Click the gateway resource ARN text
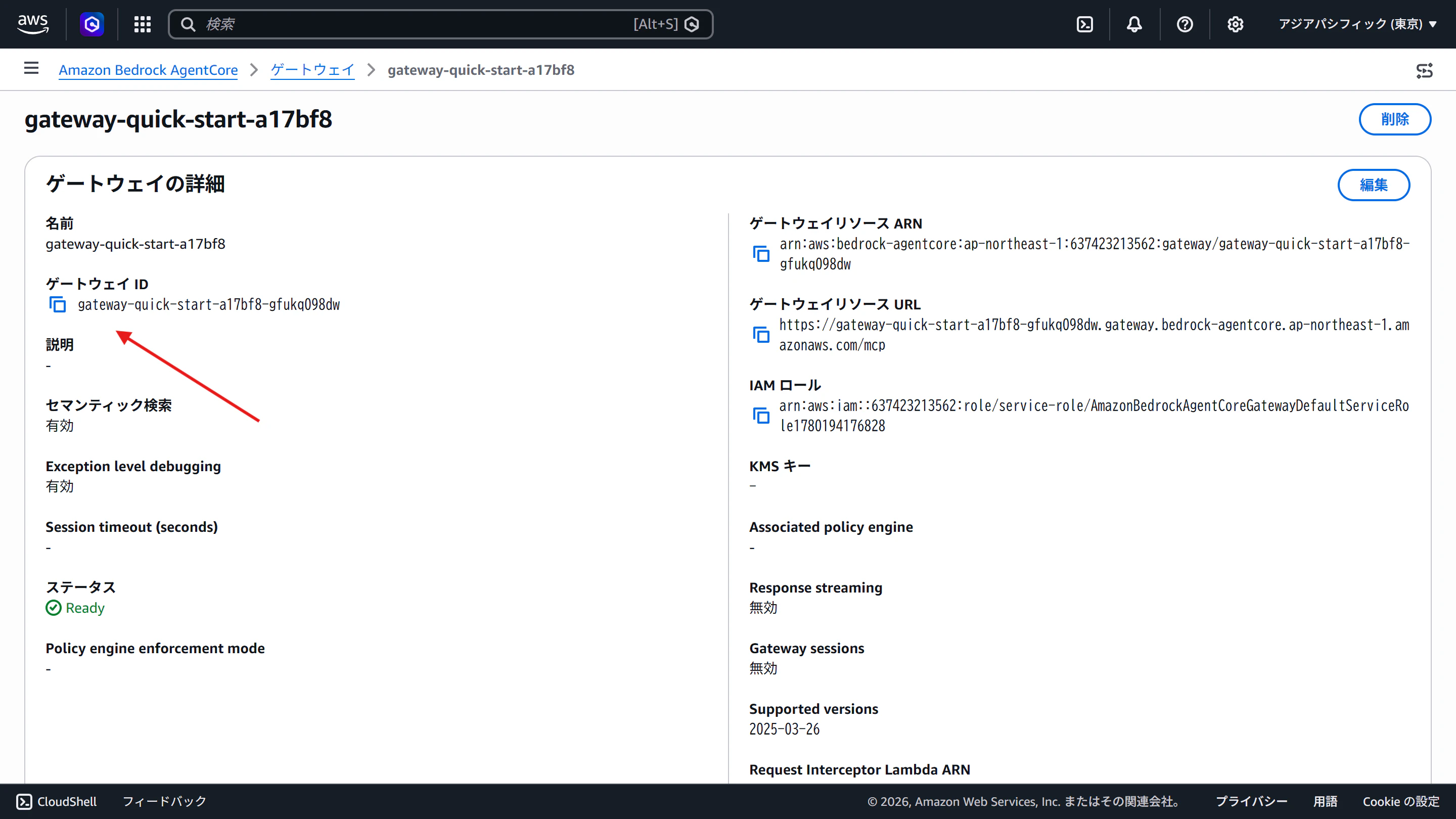Viewport: 1456px width, 819px height. pos(1094,254)
